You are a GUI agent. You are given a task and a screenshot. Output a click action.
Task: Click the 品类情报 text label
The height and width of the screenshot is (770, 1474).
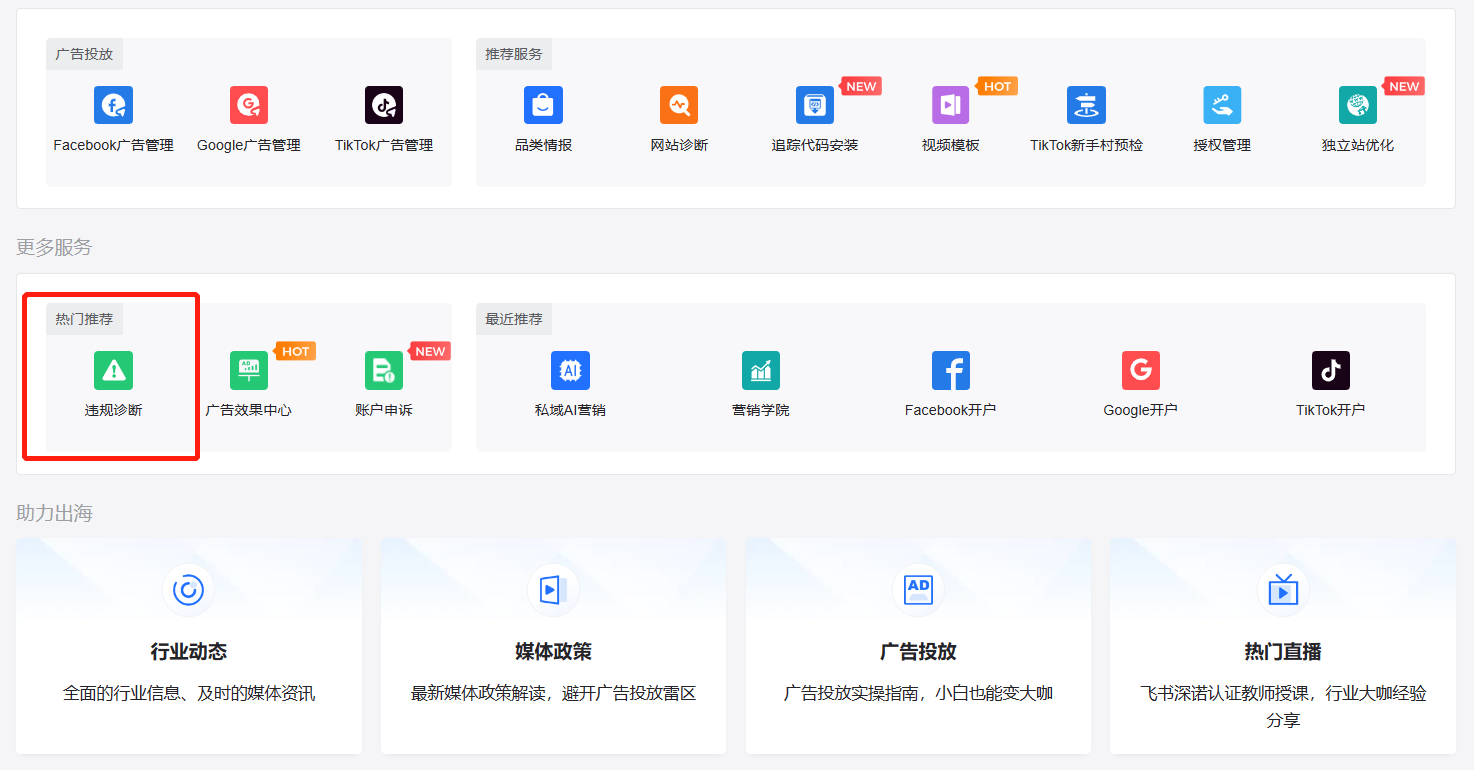point(543,145)
